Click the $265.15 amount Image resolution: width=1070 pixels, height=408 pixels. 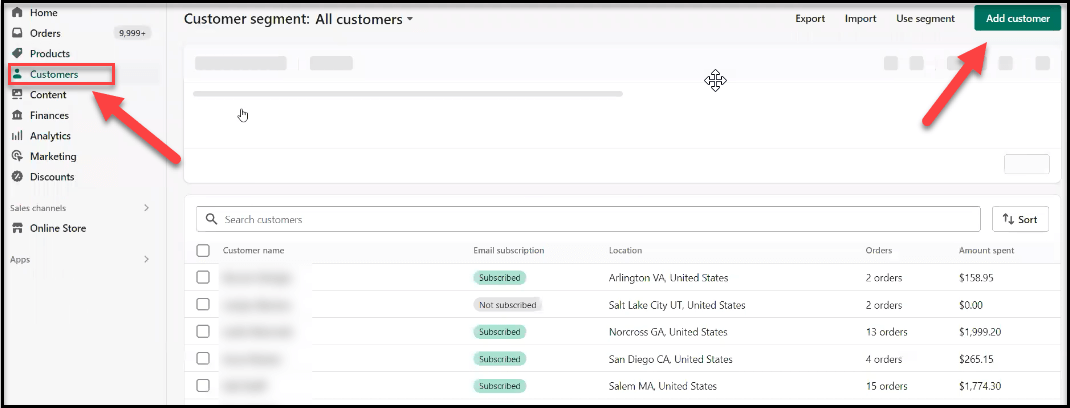(x=977, y=360)
